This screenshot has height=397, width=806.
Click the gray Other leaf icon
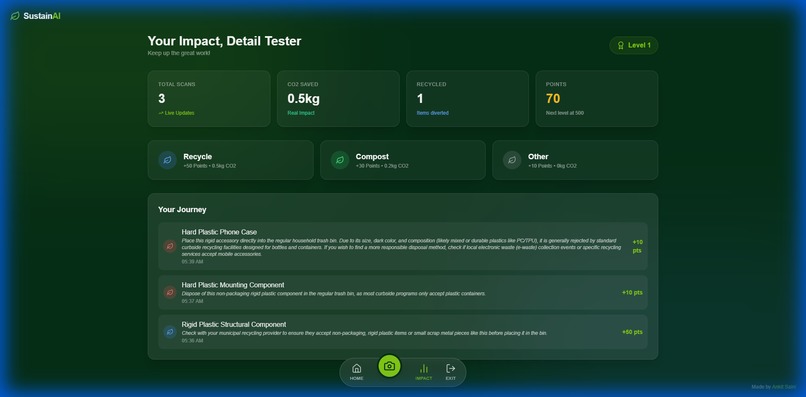(x=511, y=160)
